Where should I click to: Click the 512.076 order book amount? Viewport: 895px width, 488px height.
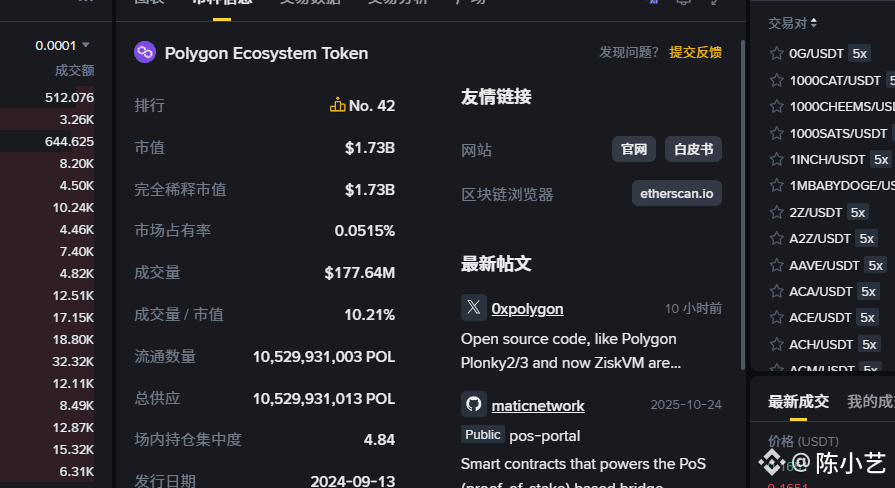tap(69, 98)
